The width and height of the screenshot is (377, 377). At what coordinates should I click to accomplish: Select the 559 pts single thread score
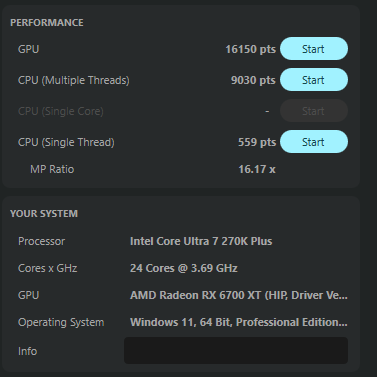click(257, 142)
